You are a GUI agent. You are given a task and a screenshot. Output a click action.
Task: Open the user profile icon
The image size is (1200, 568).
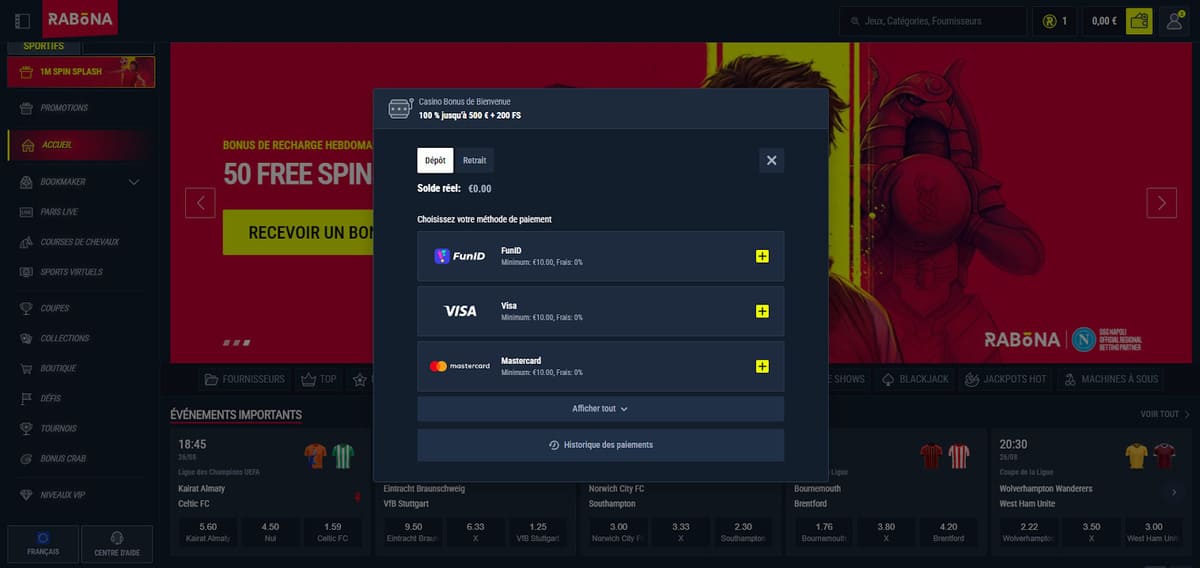1175,21
